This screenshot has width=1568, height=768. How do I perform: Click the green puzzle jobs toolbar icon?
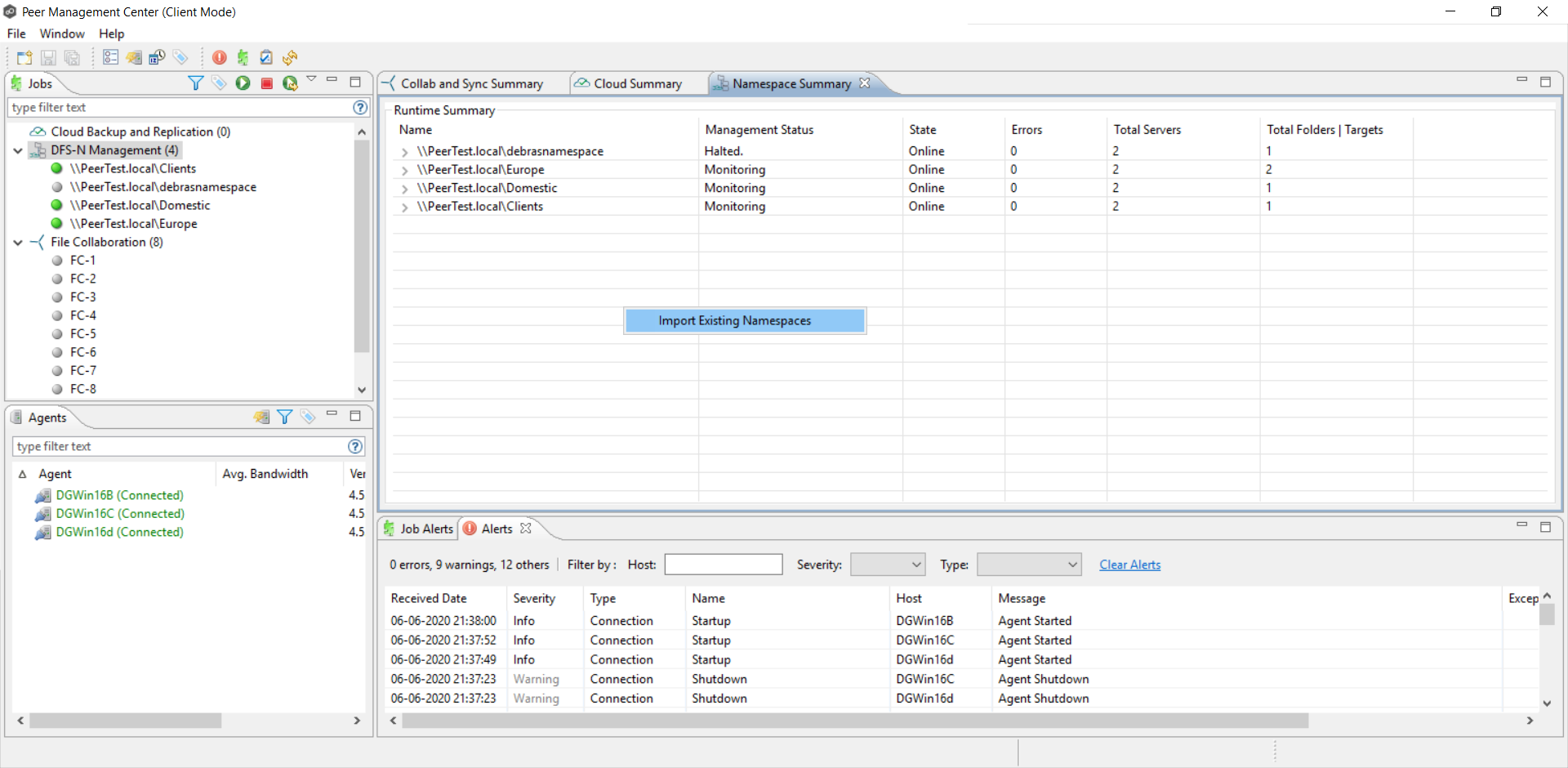(243, 57)
